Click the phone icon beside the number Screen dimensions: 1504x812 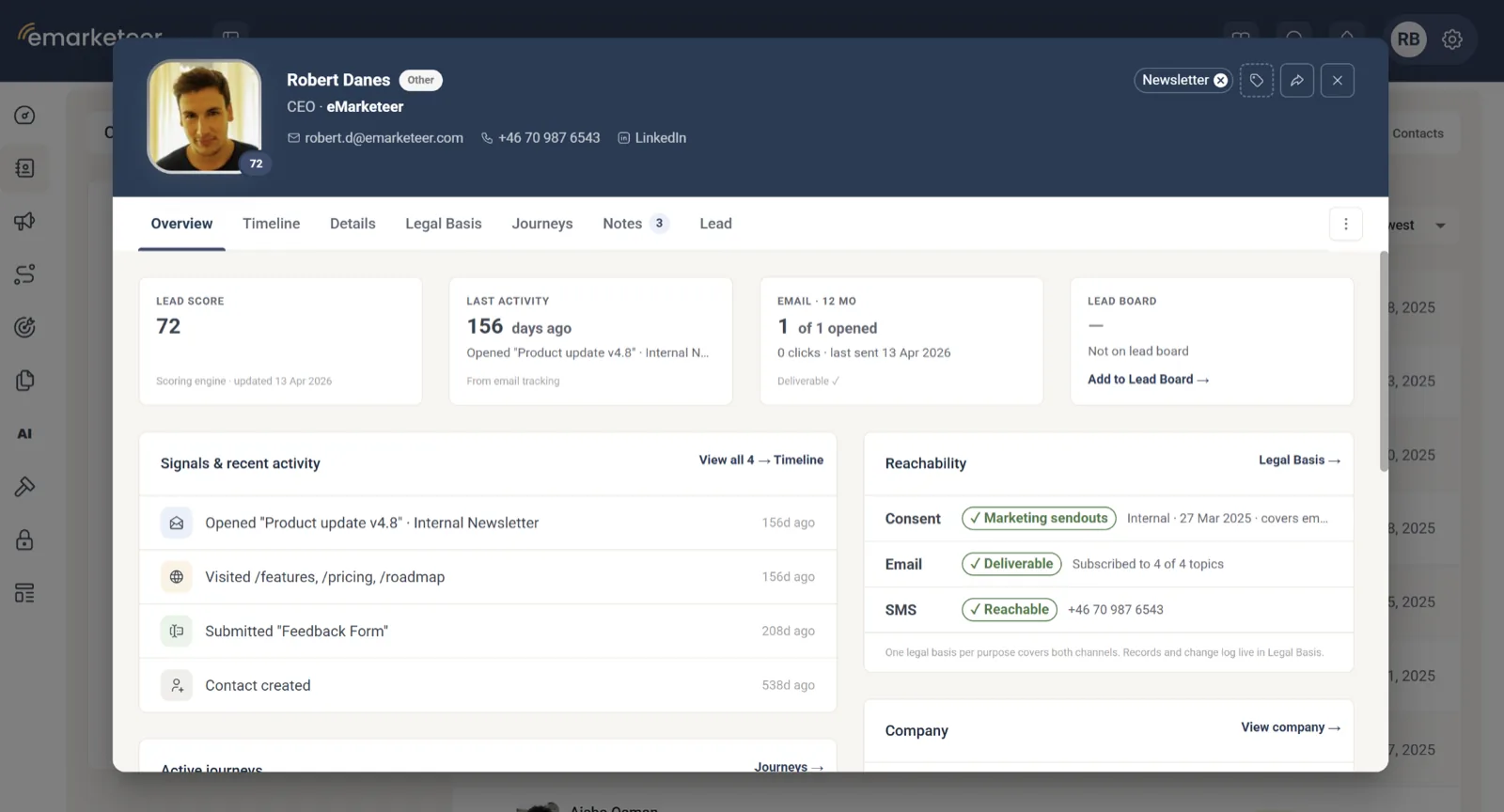coord(487,138)
